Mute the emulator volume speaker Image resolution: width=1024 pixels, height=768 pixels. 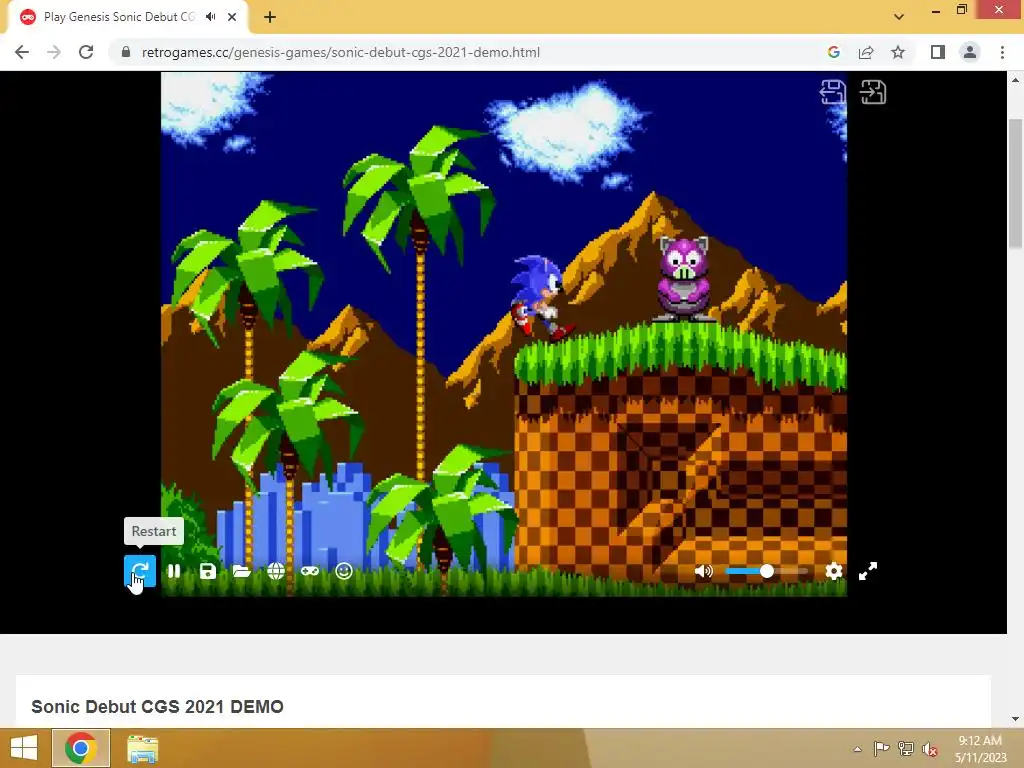[x=703, y=571]
